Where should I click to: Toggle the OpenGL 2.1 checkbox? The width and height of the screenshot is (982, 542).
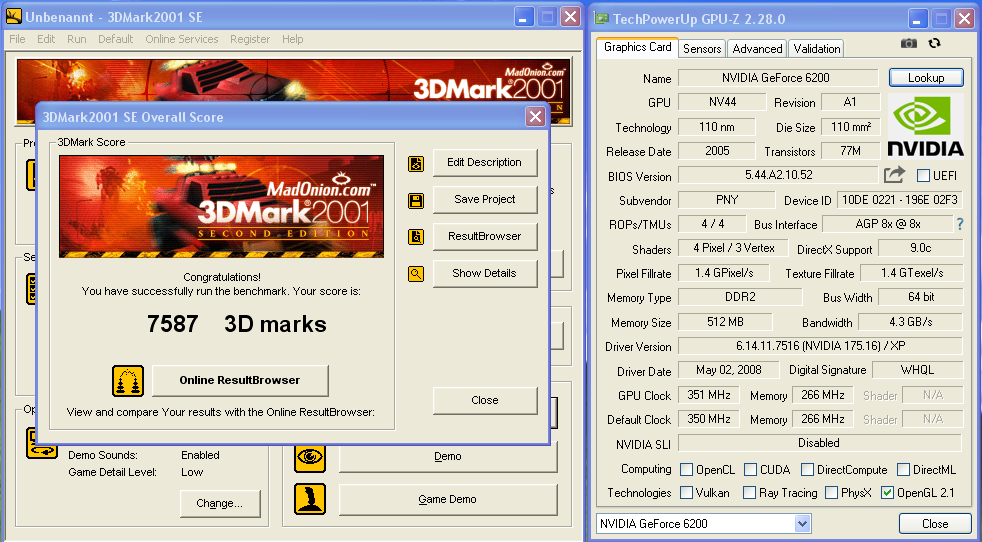(887, 492)
